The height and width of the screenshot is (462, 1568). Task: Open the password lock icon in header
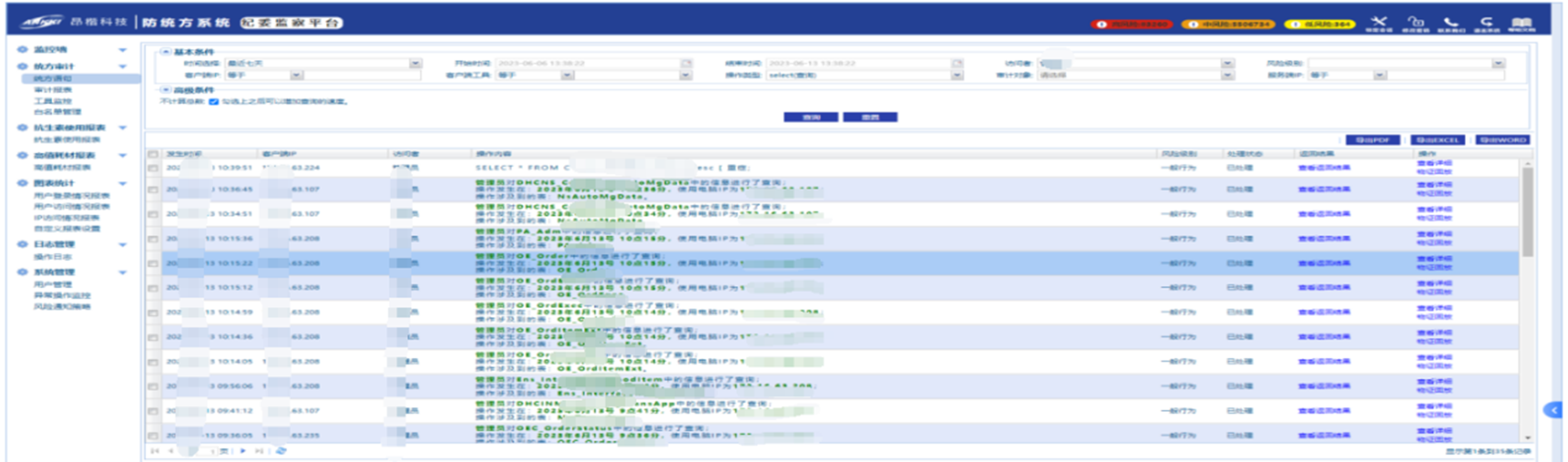click(x=1416, y=21)
